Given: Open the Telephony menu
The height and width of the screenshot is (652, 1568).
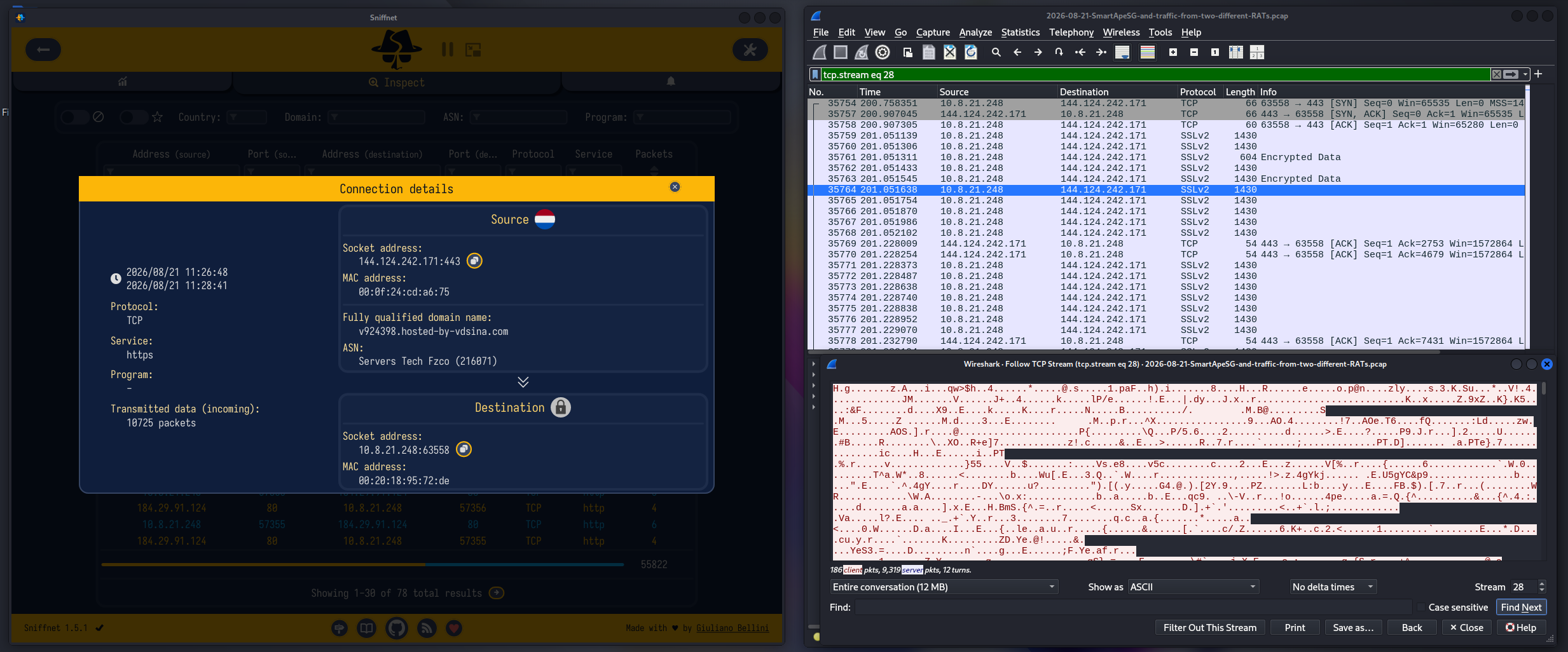Looking at the screenshot, I should pos(1071,32).
